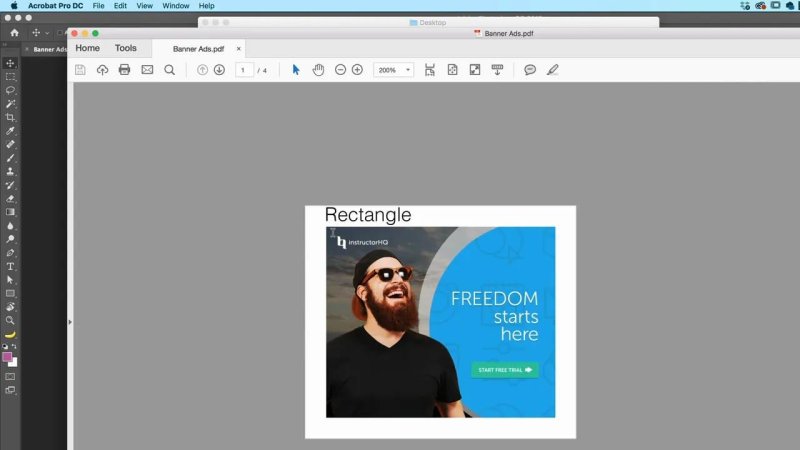Image resolution: width=800 pixels, height=450 pixels.
Task: Select Photoshop Clone Stamp tool
Action: [10, 171]
